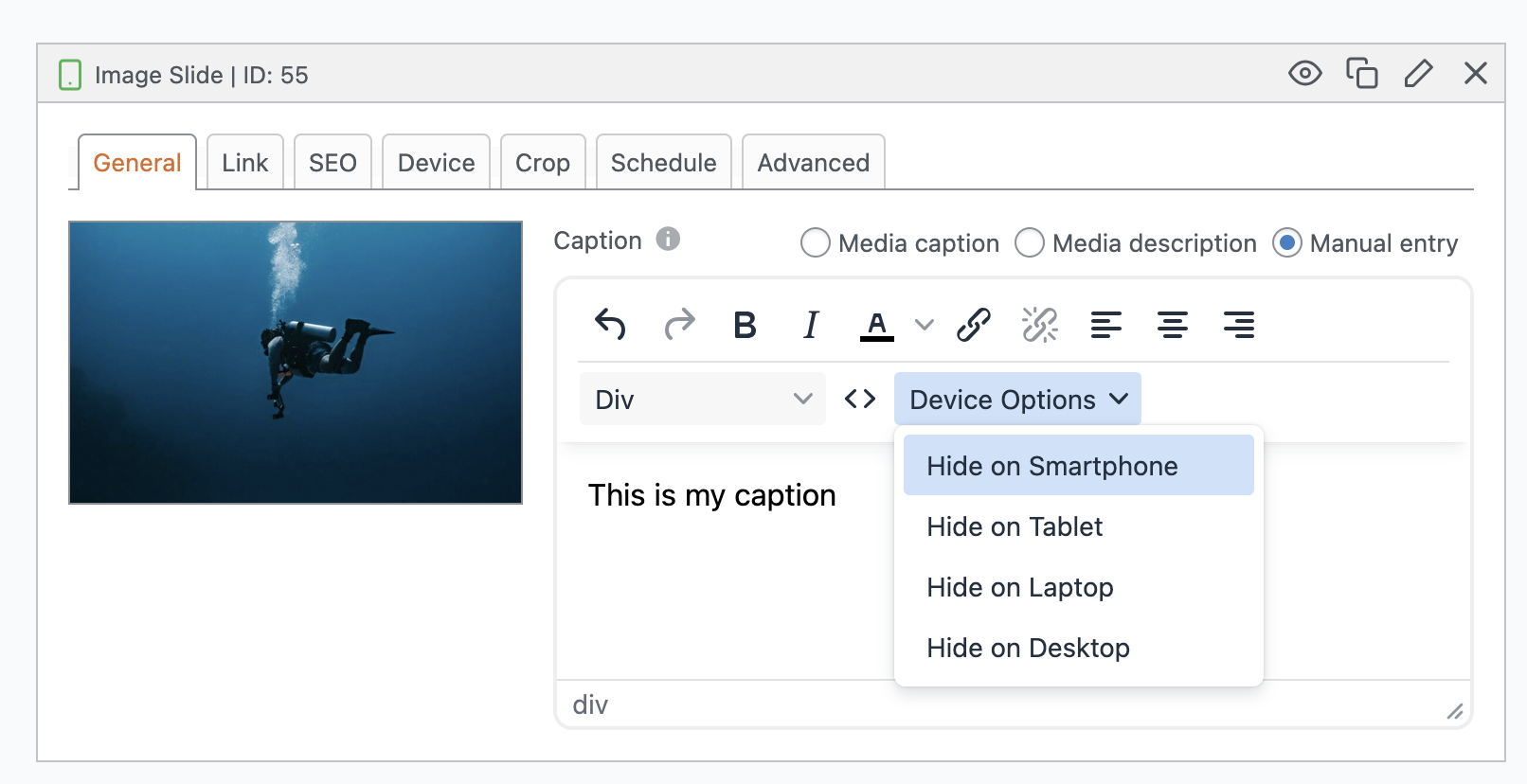Image resolution: width=1527 pixels, height=784 pixels.
Task: Center align the caption text
Action: (1172, 325)
